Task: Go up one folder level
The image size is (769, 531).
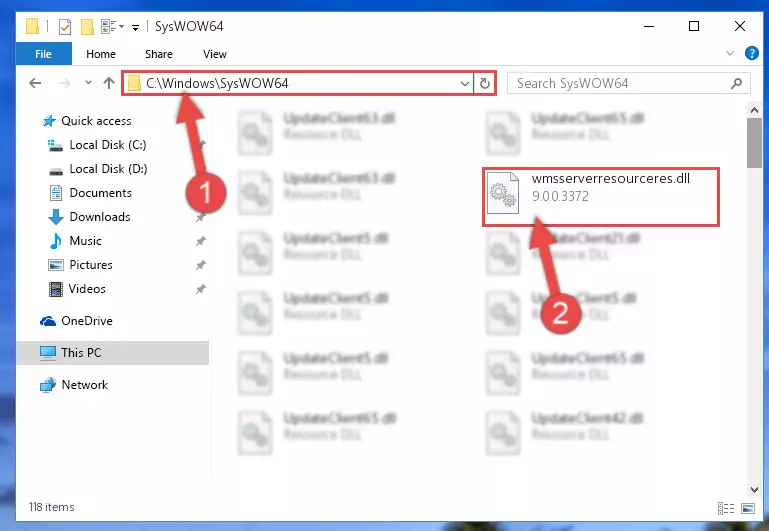Action: point(109,83)
